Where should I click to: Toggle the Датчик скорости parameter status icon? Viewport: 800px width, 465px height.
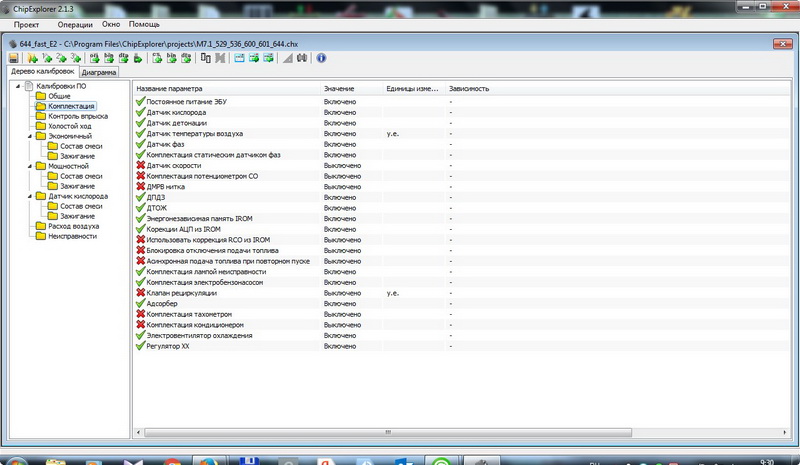coord(140,165)
